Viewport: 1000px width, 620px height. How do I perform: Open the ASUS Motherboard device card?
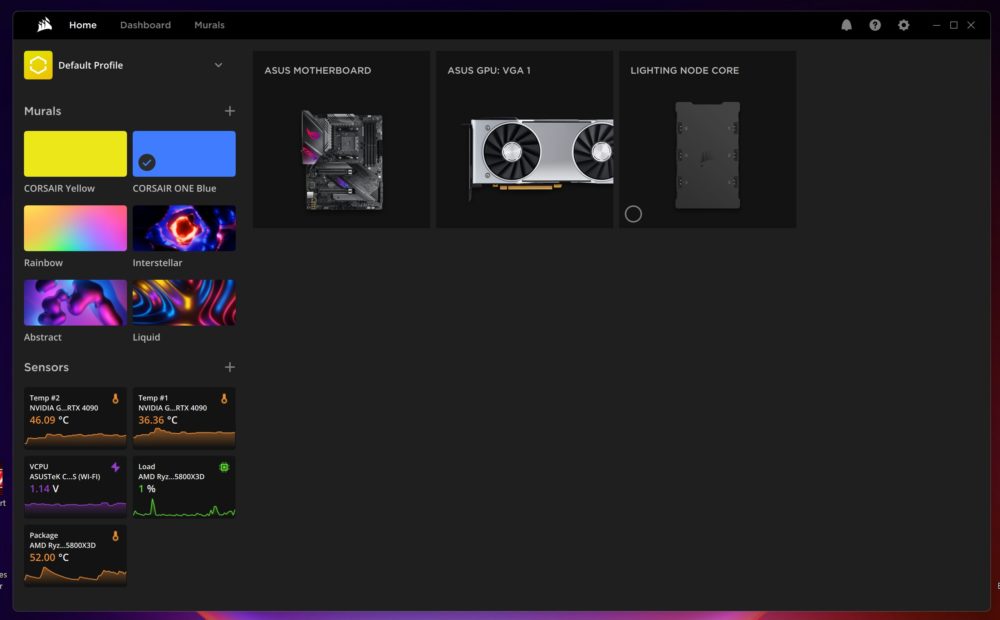[341, 140]
